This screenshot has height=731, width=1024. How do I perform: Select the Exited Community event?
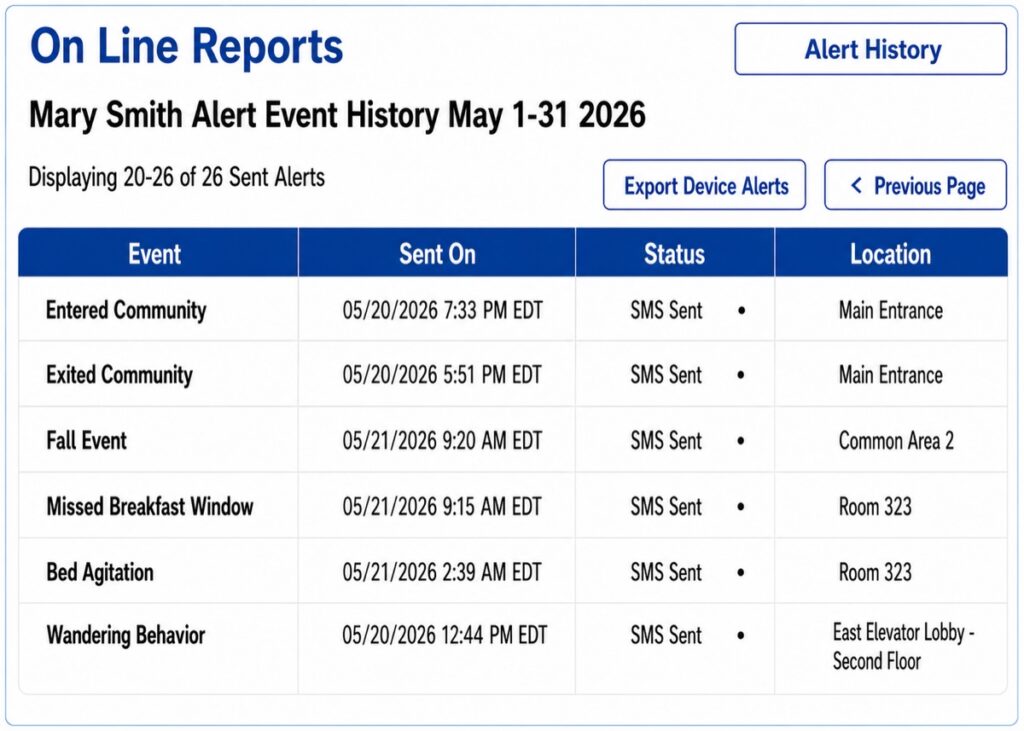click(120, 374)
